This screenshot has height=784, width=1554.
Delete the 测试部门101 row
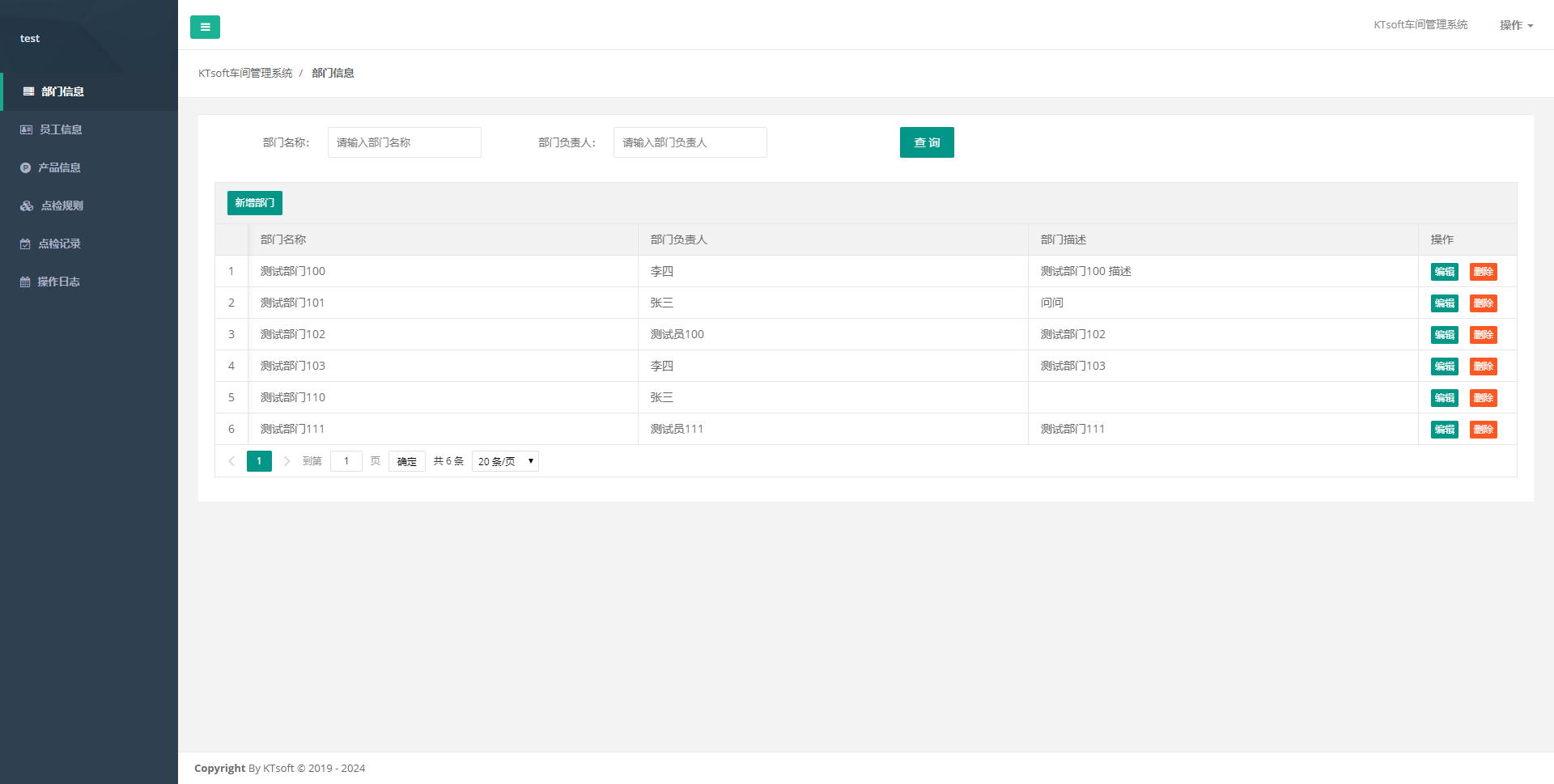tap(1484, 303)
